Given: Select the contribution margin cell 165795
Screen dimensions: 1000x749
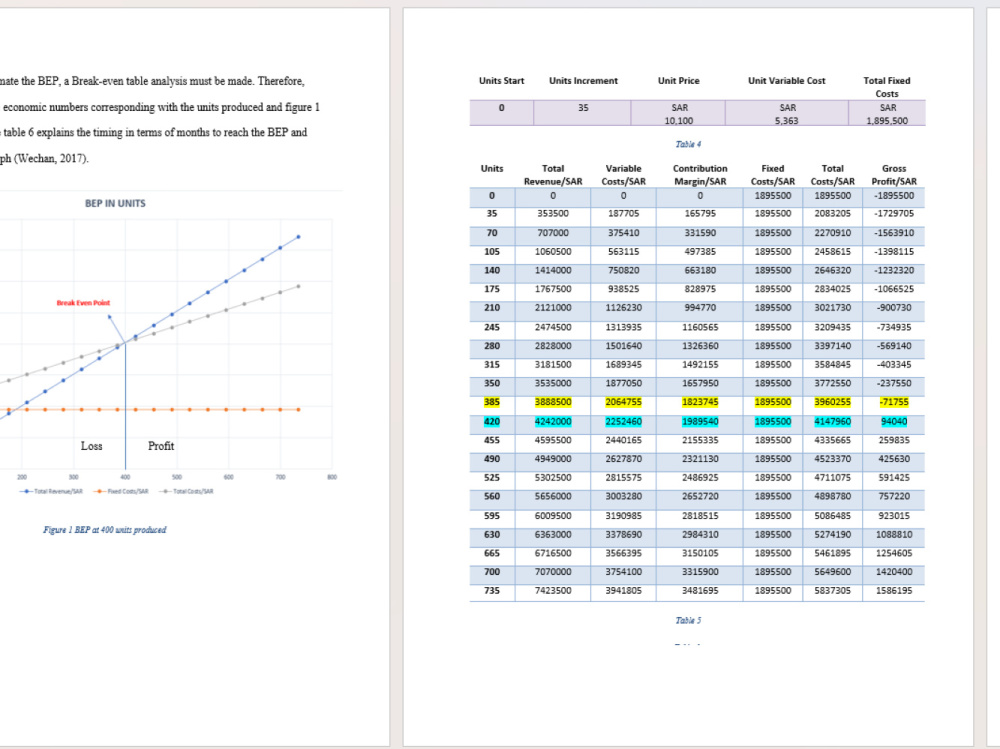Looking at the screenshot, I should tap(700, 214).
